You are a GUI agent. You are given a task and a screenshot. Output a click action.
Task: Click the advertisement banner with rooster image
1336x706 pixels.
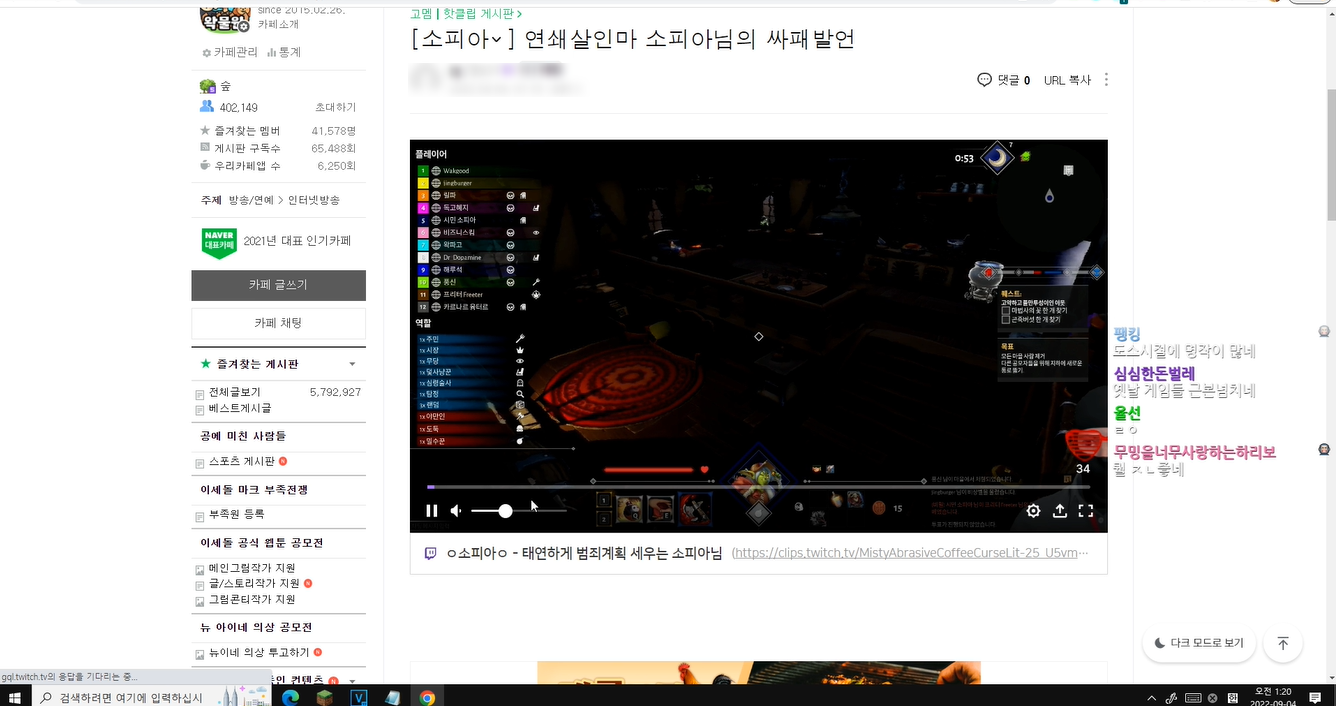[758, 673]
